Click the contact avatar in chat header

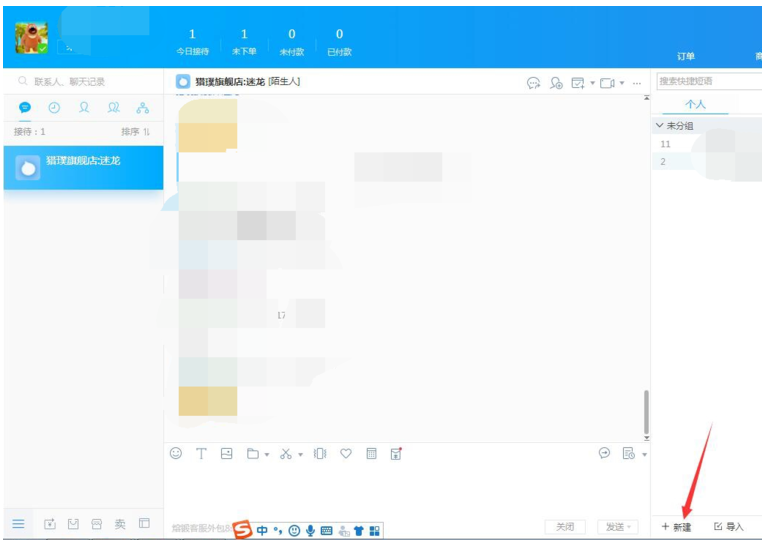(183, 82)
